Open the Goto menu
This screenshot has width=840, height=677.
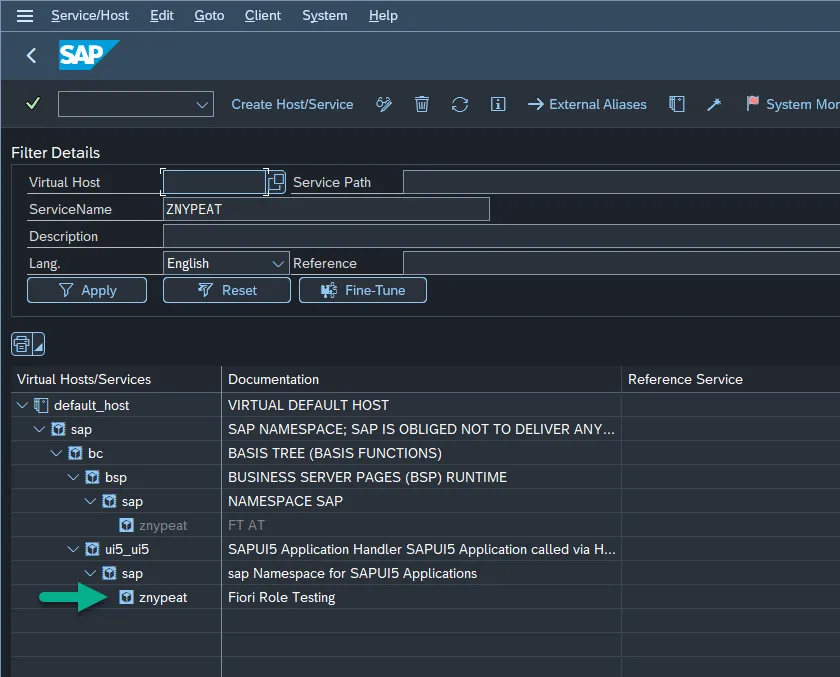click(x=209, y=16)
